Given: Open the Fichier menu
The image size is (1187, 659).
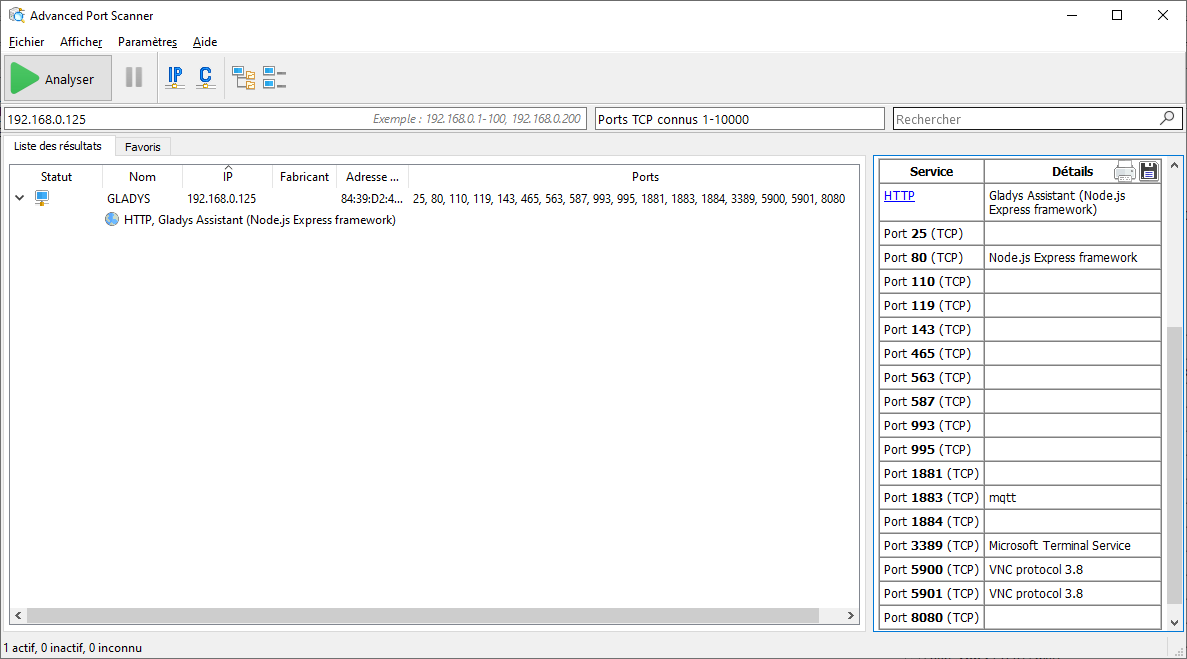Looking at the screenshot, I should 27,42.
